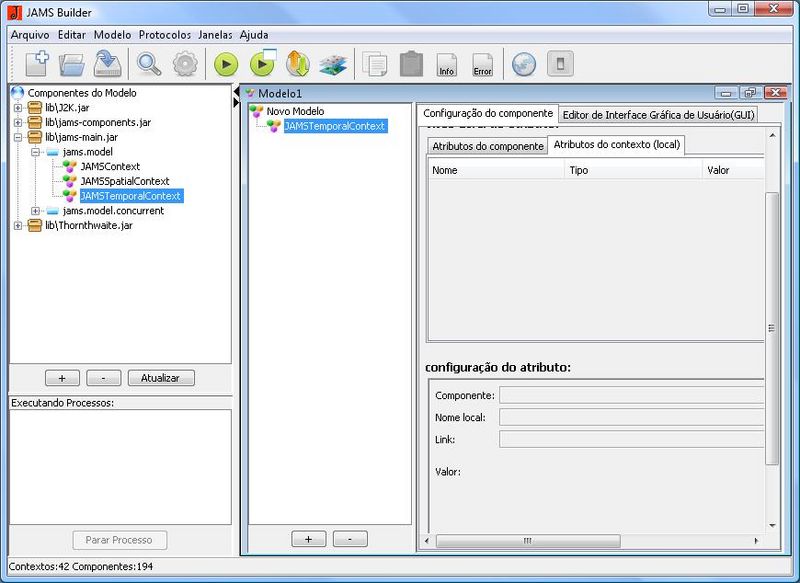
Task: Open the Error log icon
Action: coord(482,65)
